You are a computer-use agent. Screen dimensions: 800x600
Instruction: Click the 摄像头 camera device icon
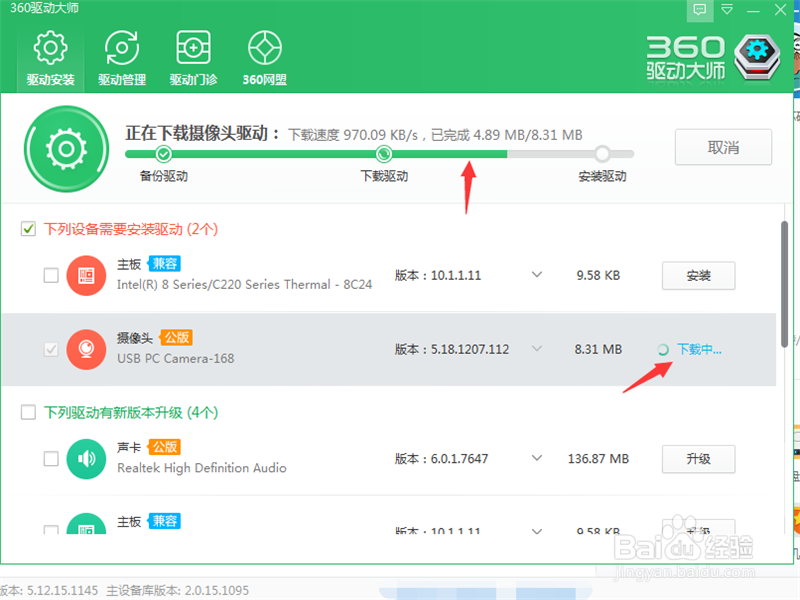coord(86,349)
